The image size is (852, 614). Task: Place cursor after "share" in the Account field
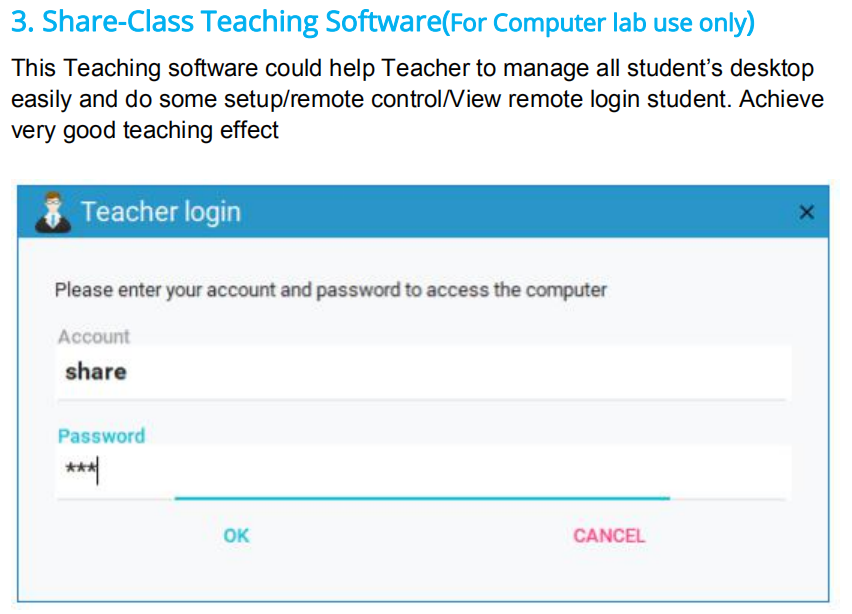coord(129,372)
